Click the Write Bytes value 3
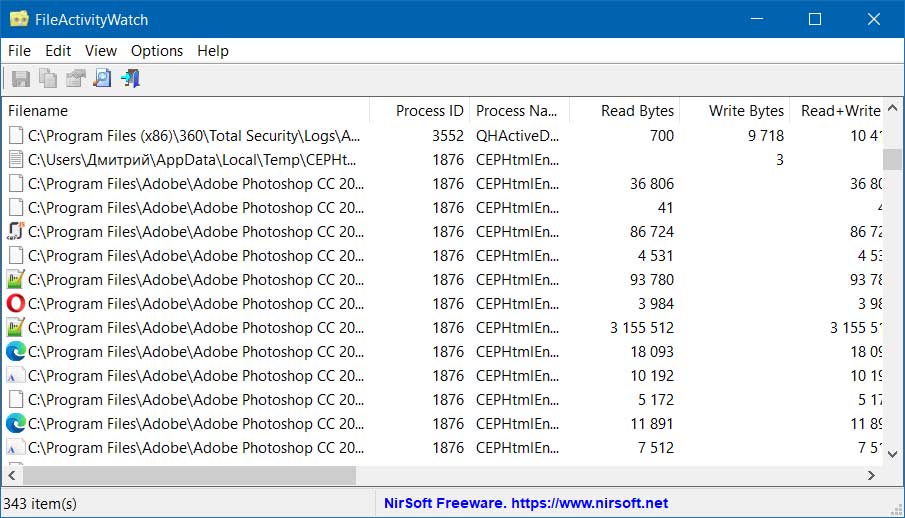This screenshot has height=518, width=905. point(780,159)
